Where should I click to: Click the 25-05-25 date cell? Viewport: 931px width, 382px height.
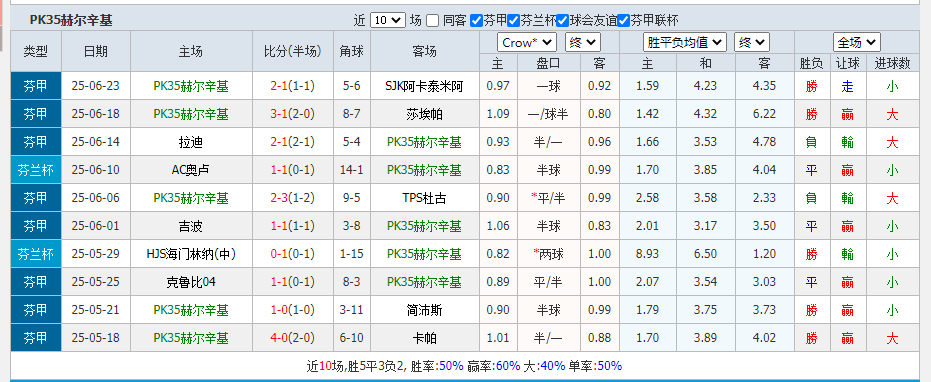click(96, 282)
